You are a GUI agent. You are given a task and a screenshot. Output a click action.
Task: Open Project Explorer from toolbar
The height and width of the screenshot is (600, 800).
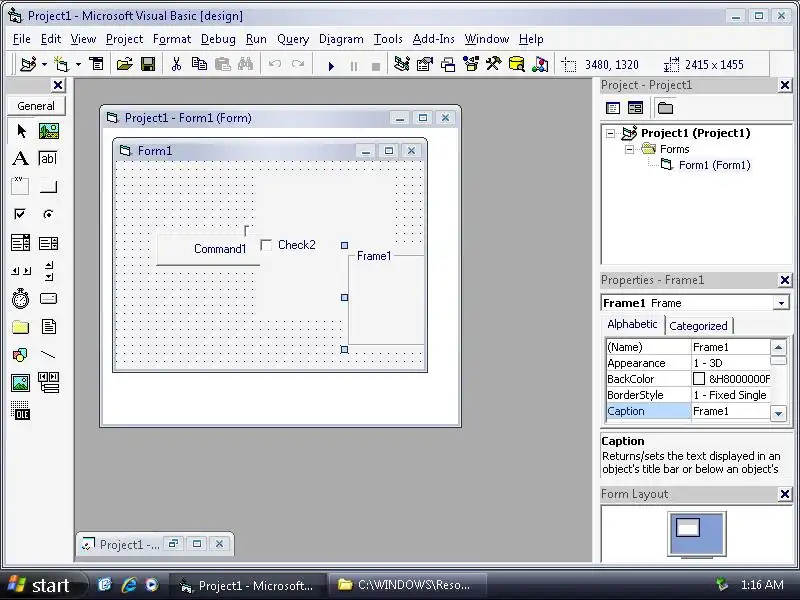(x=402, y=64)
